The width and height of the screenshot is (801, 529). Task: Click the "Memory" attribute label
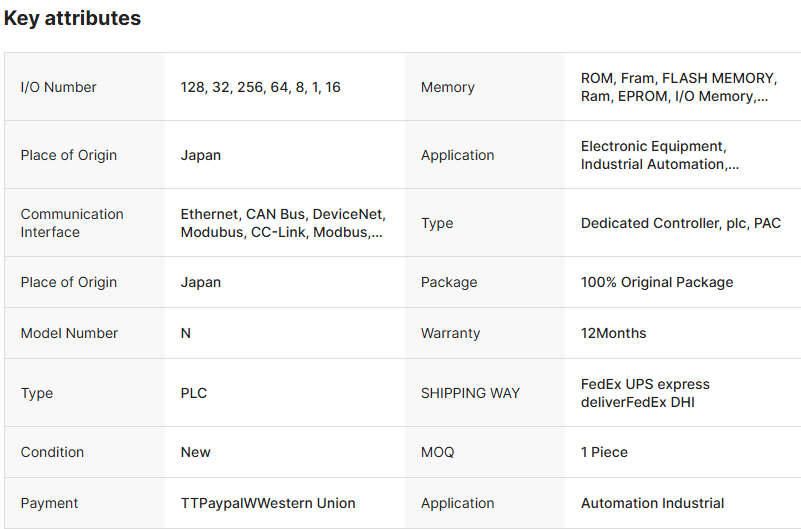click(447, 87)
